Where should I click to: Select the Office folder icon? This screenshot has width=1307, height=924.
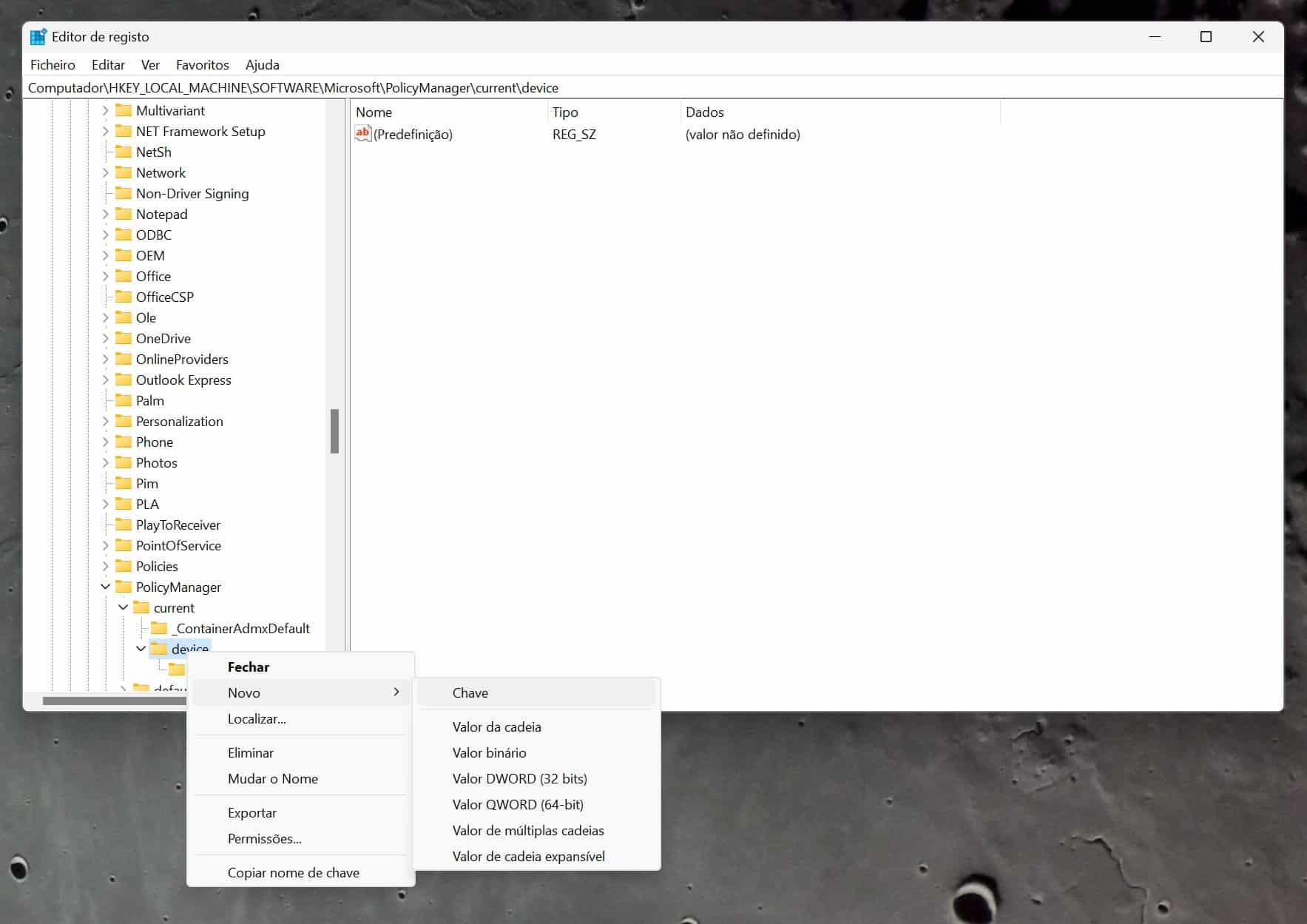[124, 276]
